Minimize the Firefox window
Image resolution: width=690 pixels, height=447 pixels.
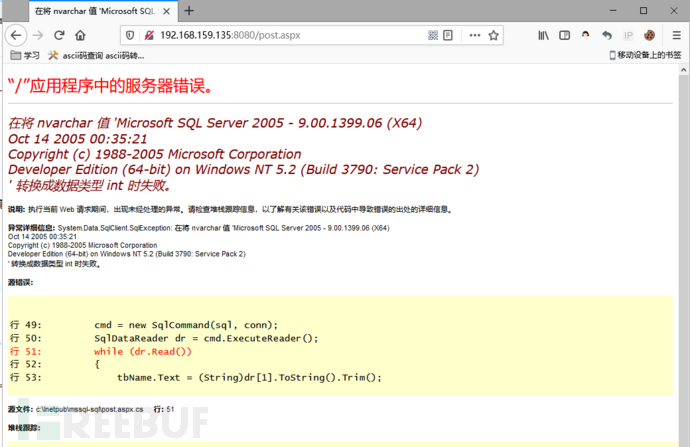tap(613, 11)
